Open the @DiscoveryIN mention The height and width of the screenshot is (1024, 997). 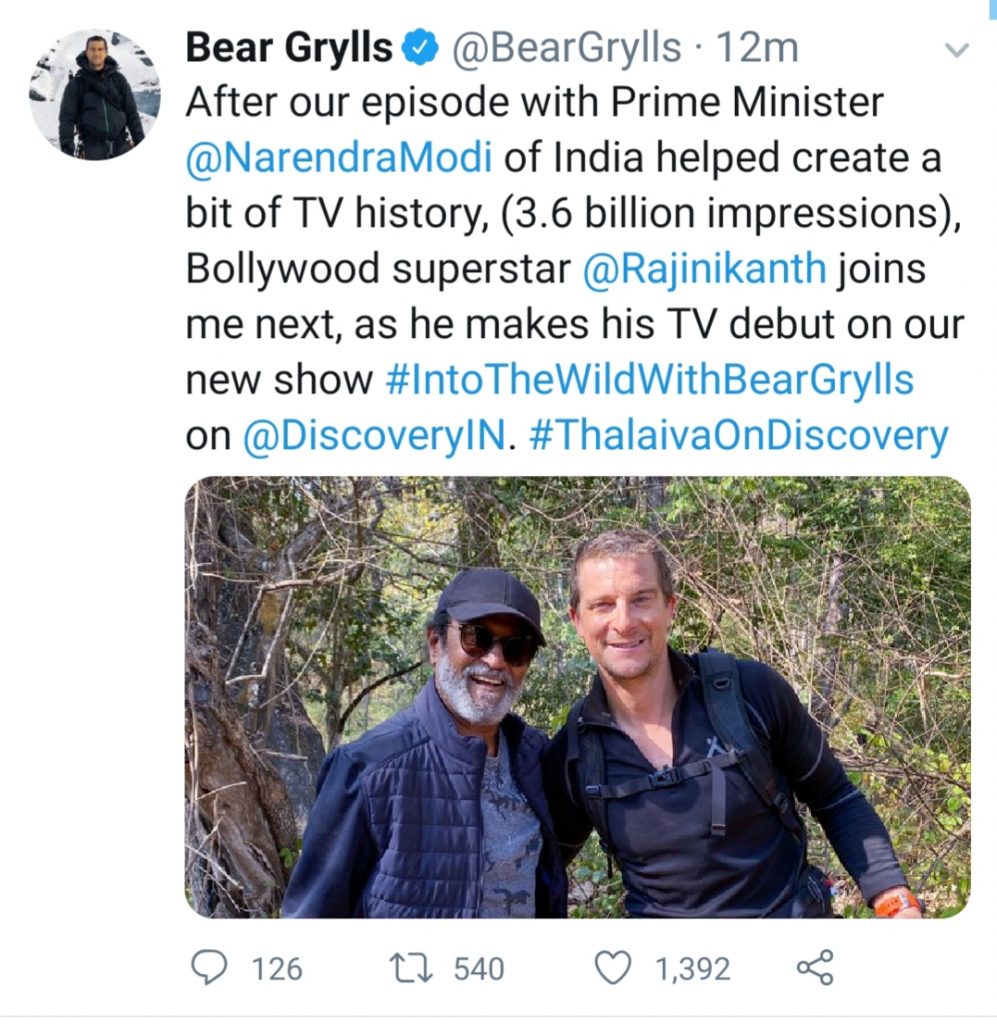tap(375, 436)
